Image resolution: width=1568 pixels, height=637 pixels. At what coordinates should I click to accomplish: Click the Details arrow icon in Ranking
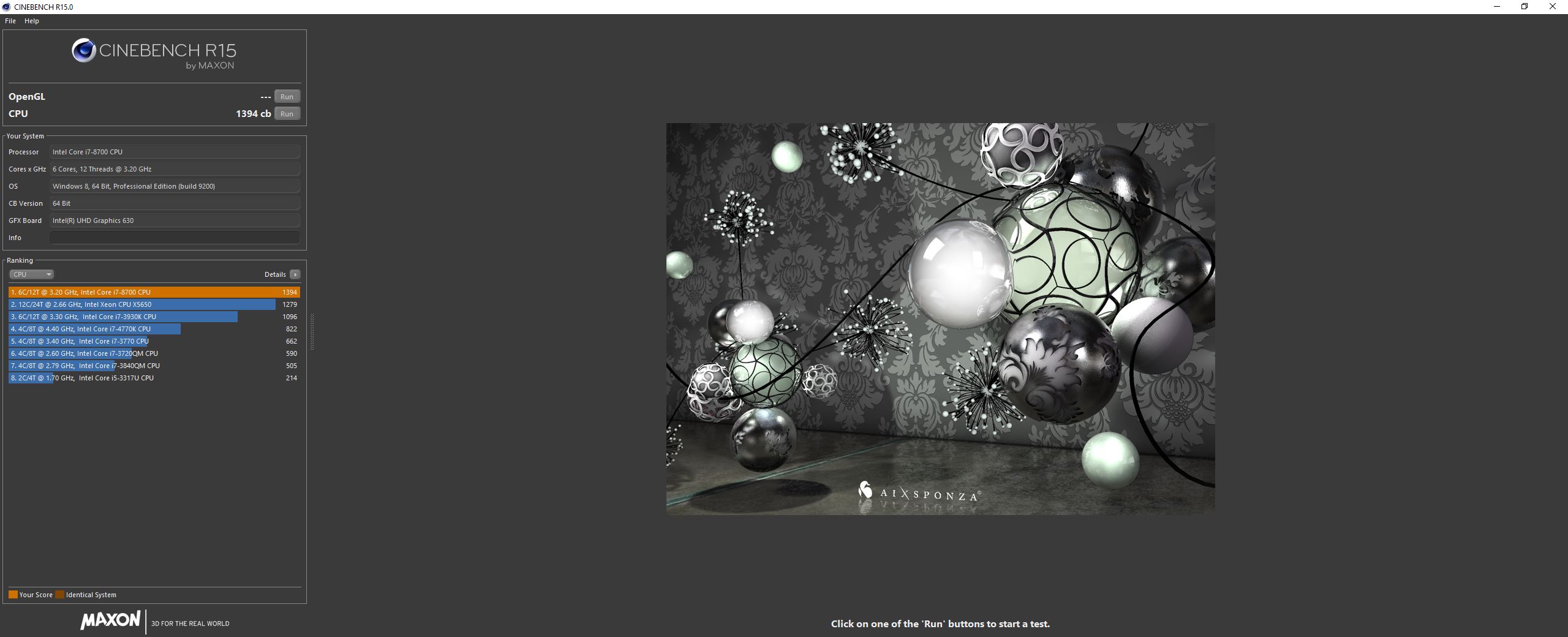point(295,274)
